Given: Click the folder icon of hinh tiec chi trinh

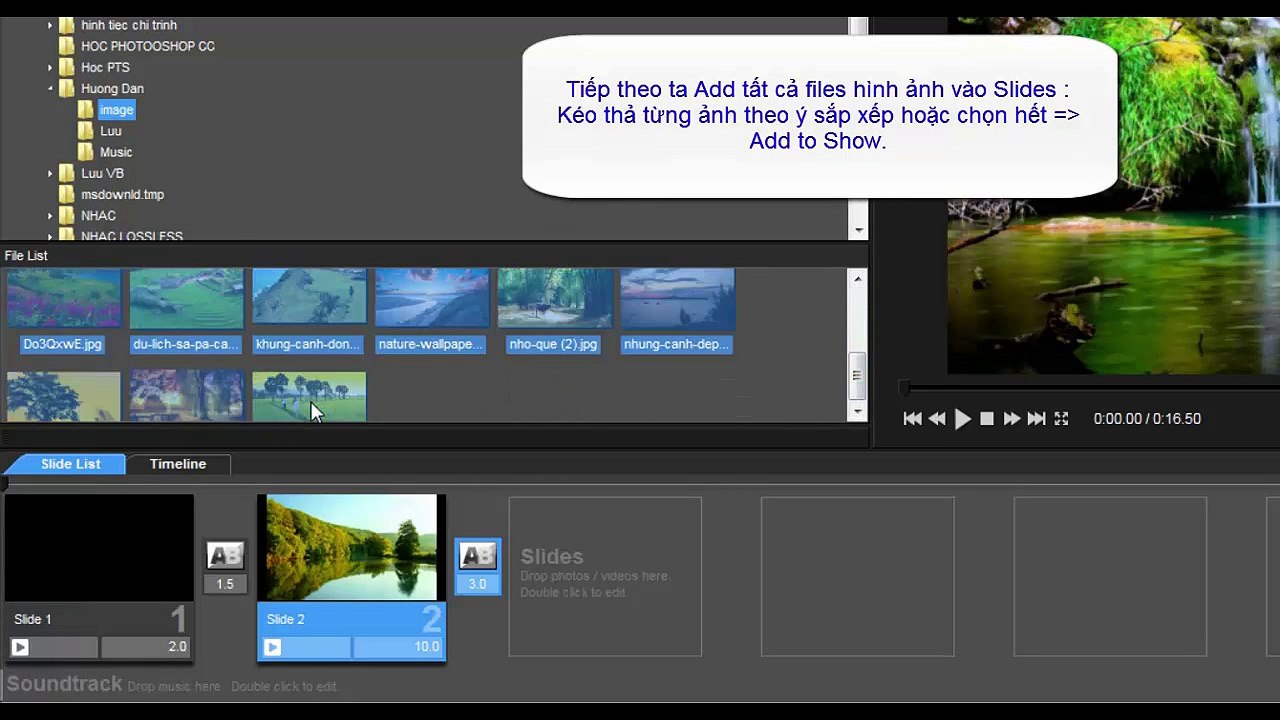Looking at the screenshot, I should pyautogui.click(x=67, y=25).
